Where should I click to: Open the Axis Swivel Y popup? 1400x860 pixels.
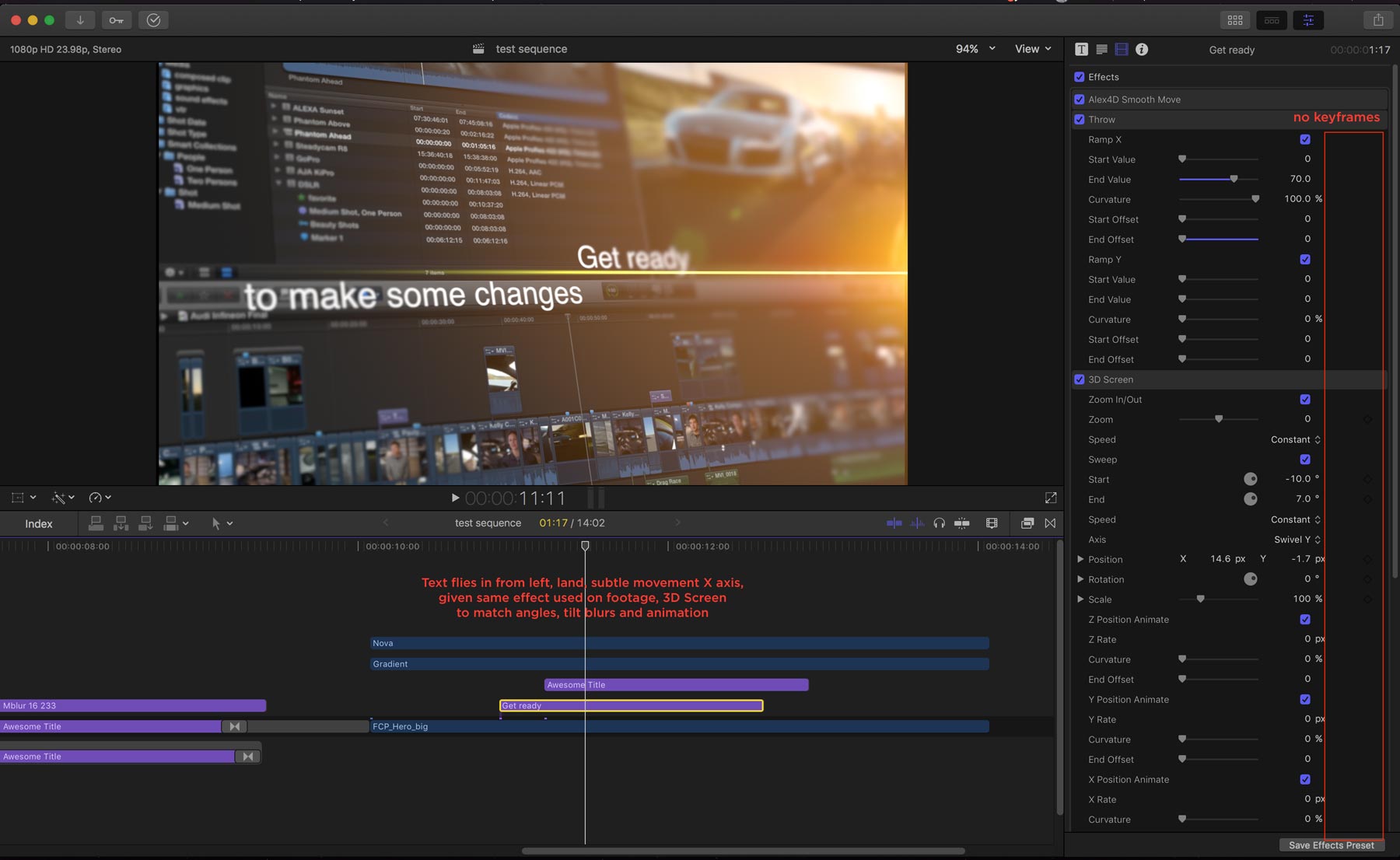[1297, 540]
